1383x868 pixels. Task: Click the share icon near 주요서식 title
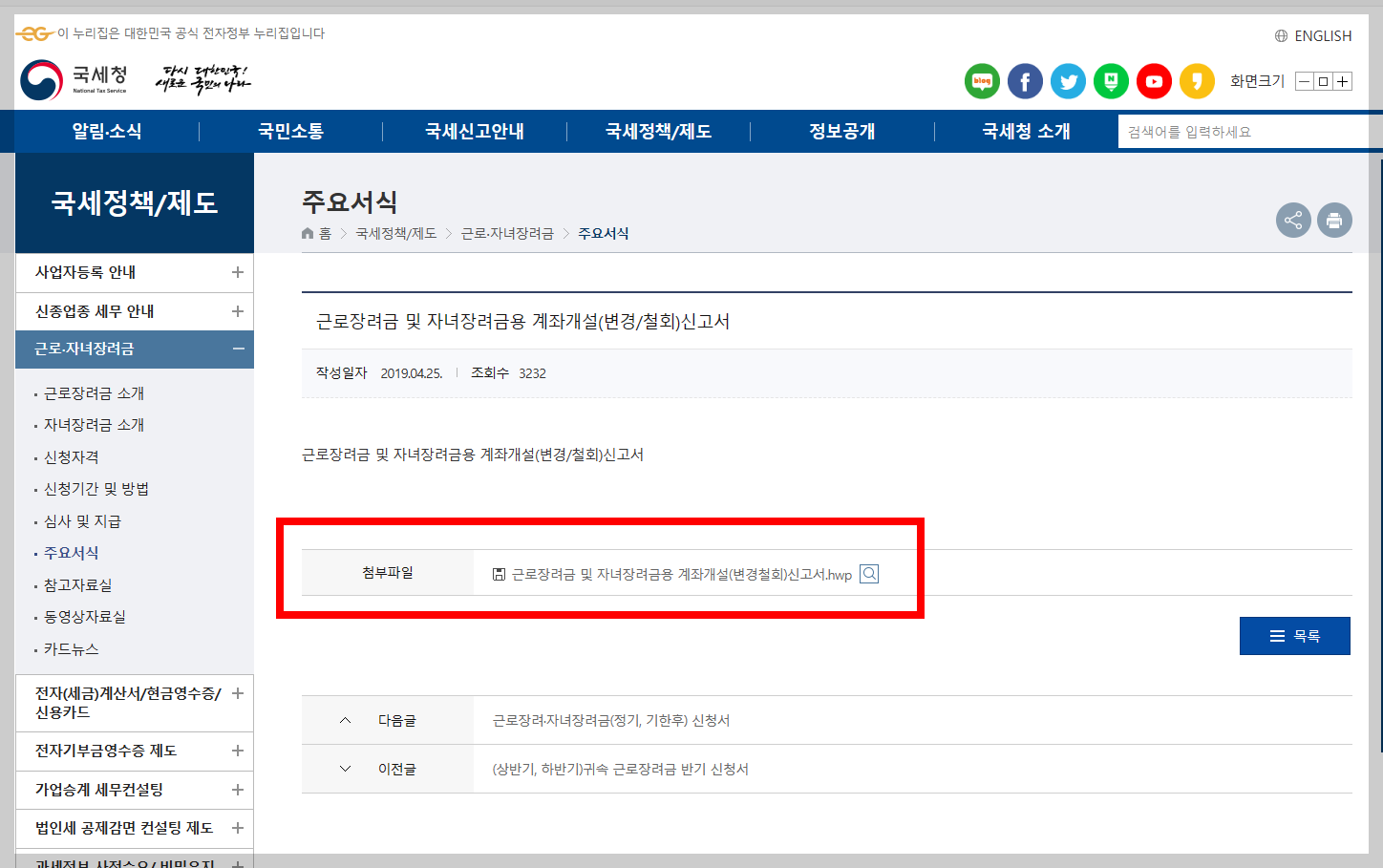pos(1293,220)
